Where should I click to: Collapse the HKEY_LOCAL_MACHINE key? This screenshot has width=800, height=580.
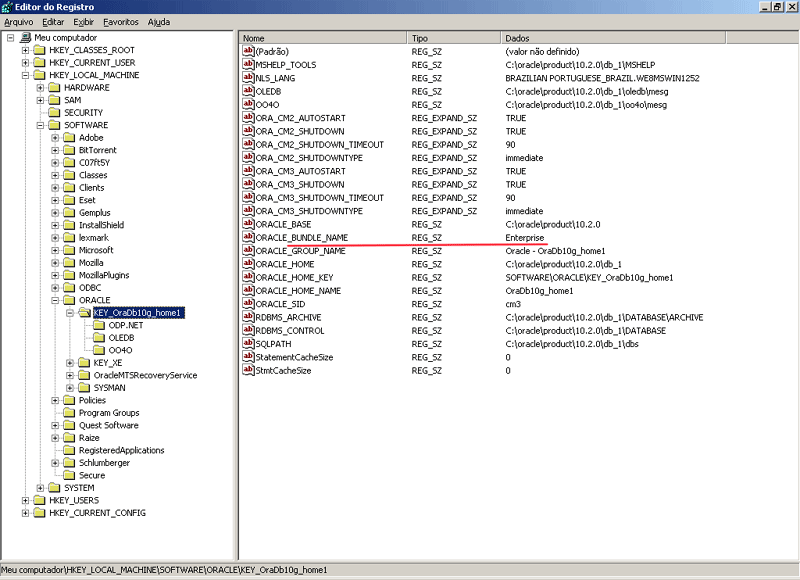tap(25, 75)
